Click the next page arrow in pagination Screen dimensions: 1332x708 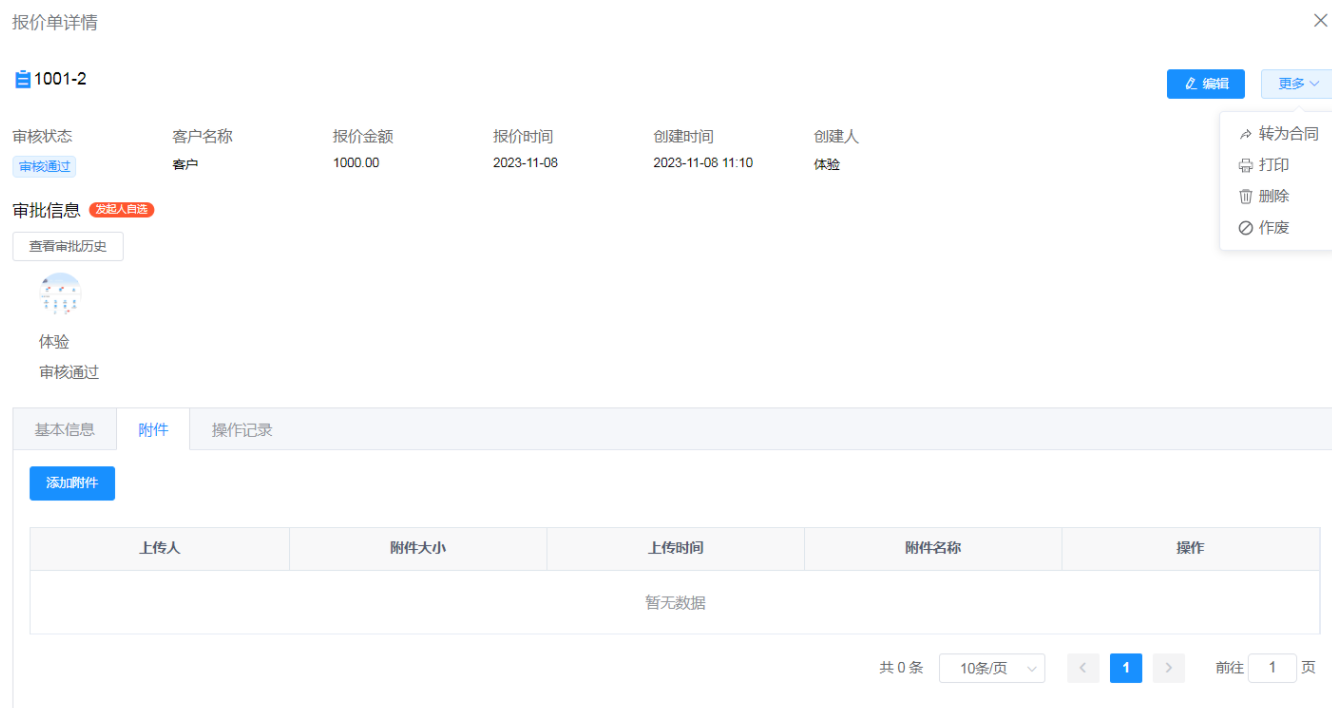click(1168, 668)
